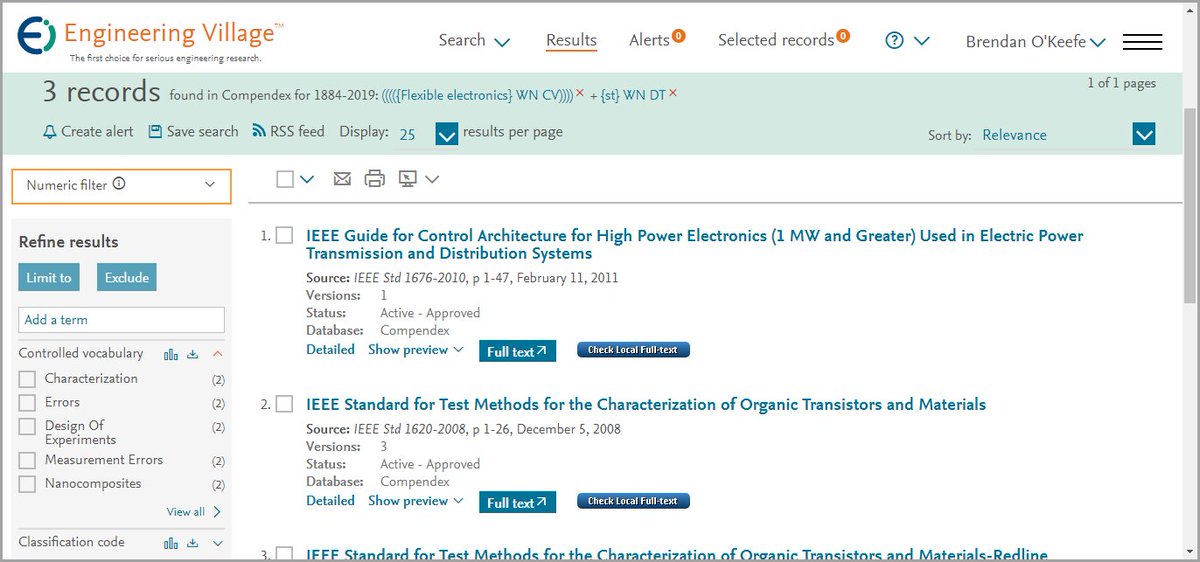The height and width of the screenshot is (562, 1200).
Task: Open IEEE Standard for Test Methods title
Action: (646, 405)
